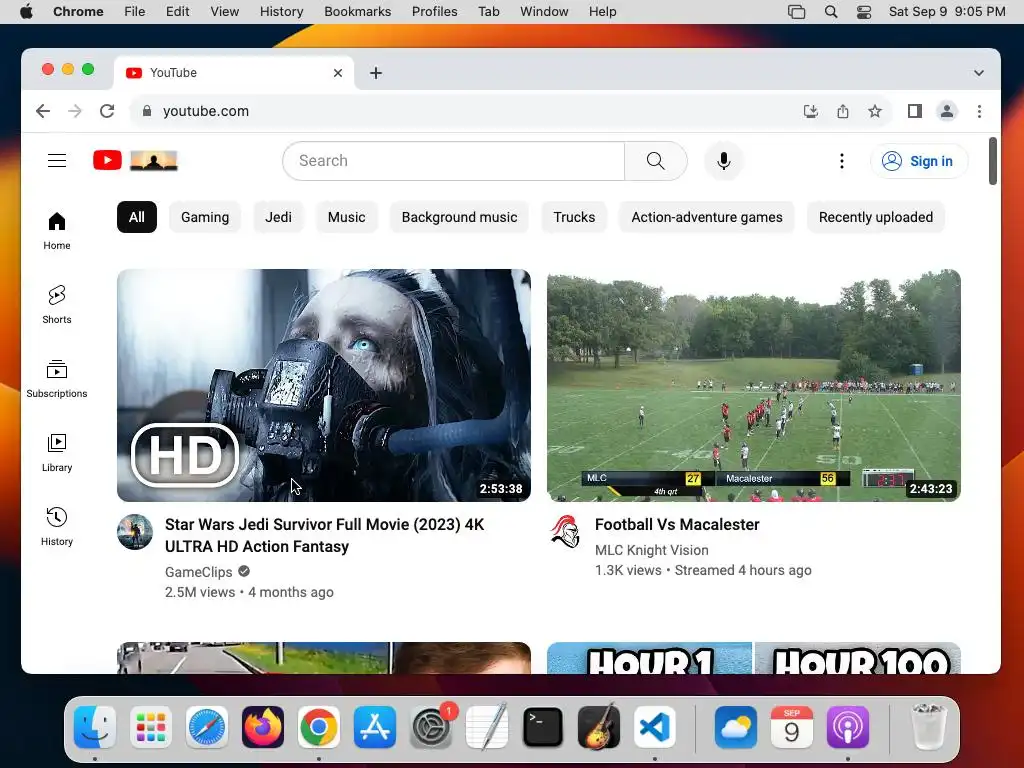This screenshot has height=768, width=1024.
Task: Open Shorts from the sidebar
Action: point(57,305)
